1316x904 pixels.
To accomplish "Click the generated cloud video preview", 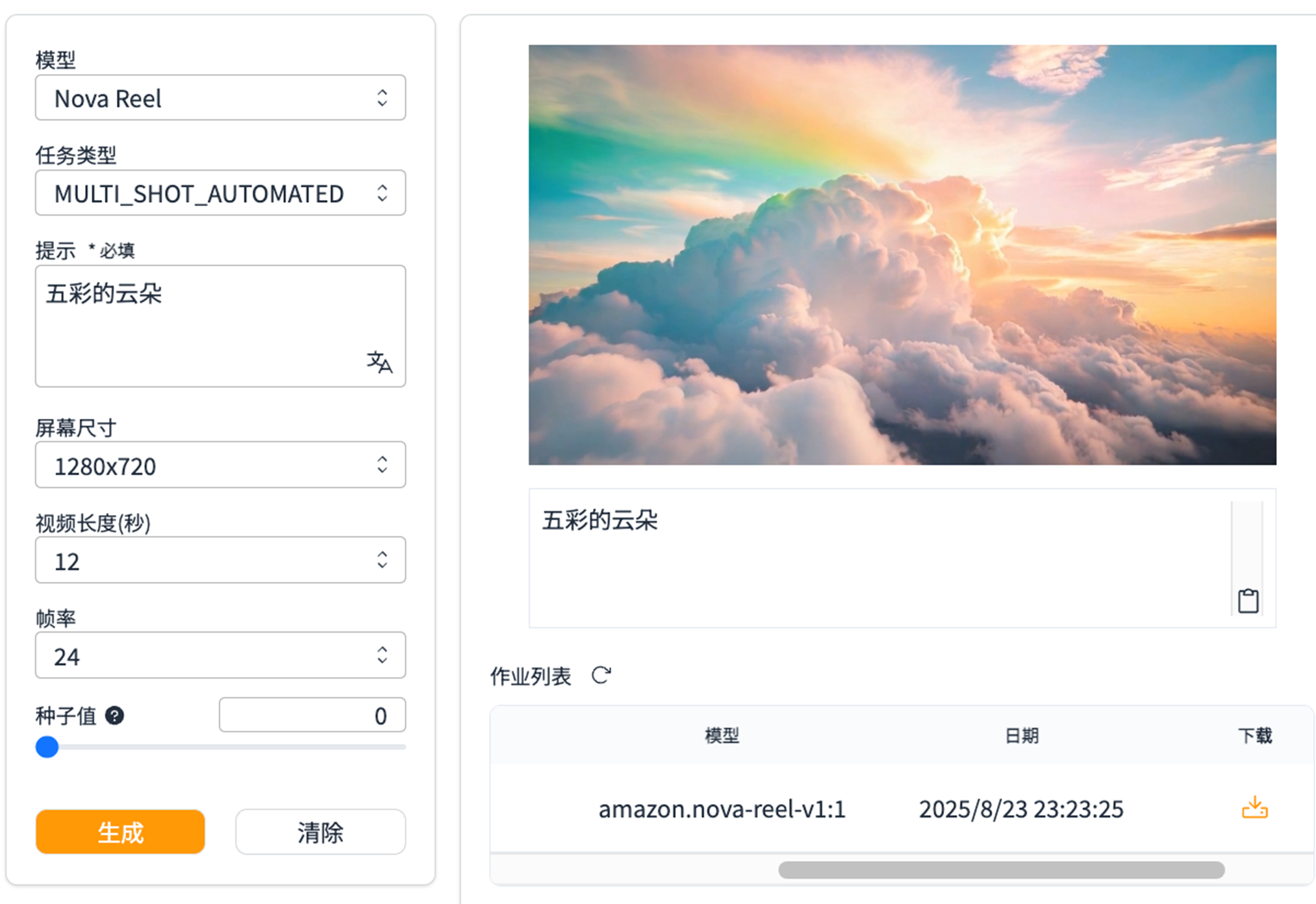I will 902,255.
